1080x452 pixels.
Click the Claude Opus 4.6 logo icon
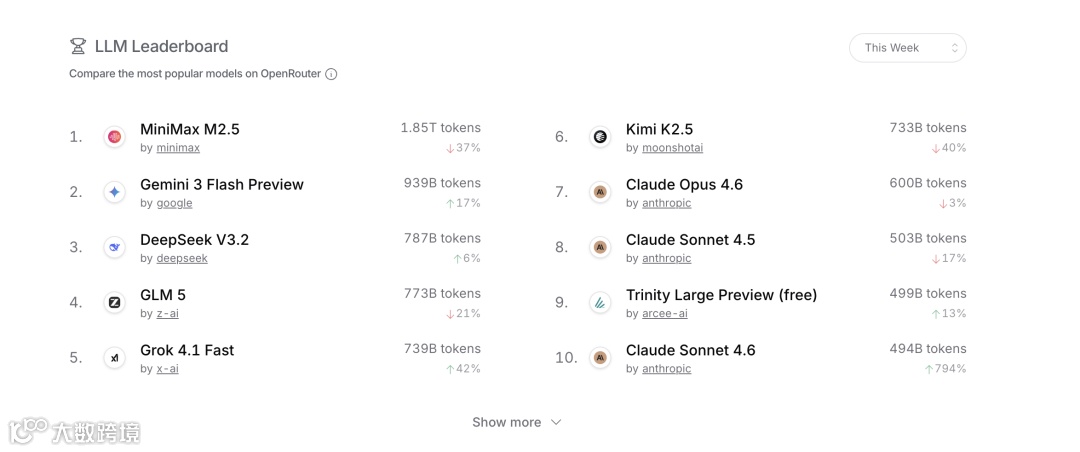(x=600, y=192)
